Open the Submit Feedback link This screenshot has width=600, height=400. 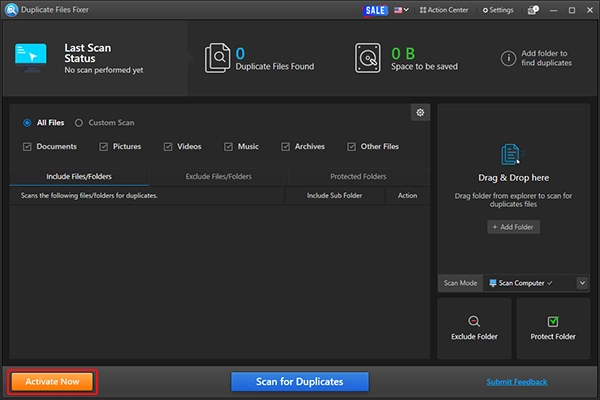517,382
